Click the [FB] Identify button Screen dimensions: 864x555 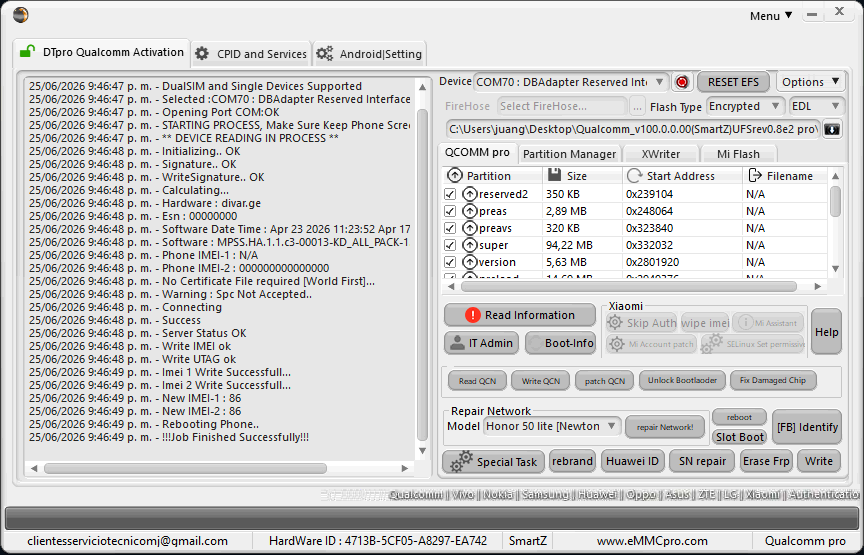[807, 427]
